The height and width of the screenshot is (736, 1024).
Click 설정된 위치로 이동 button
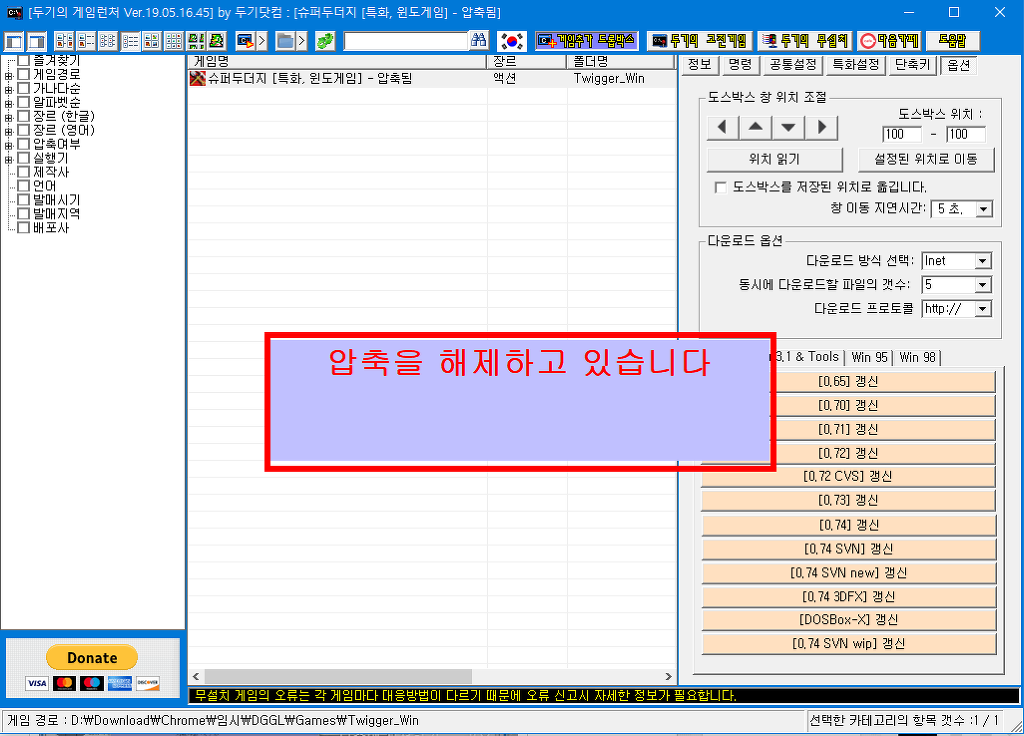(926, 159)
